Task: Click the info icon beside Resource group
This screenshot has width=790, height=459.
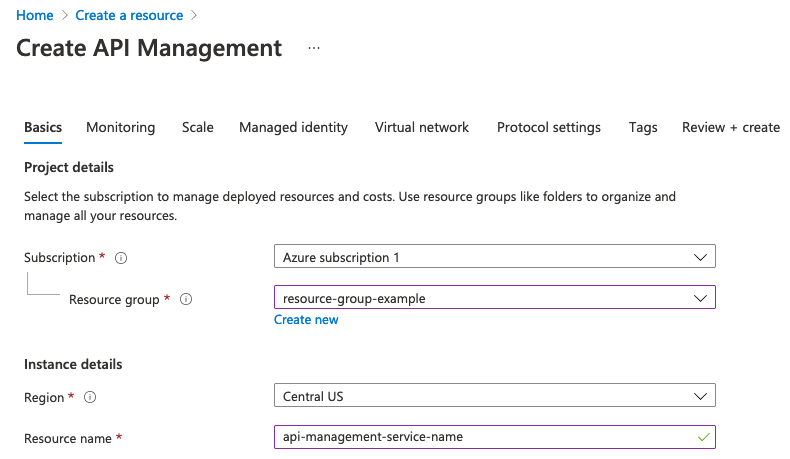Action: [186, 299]
